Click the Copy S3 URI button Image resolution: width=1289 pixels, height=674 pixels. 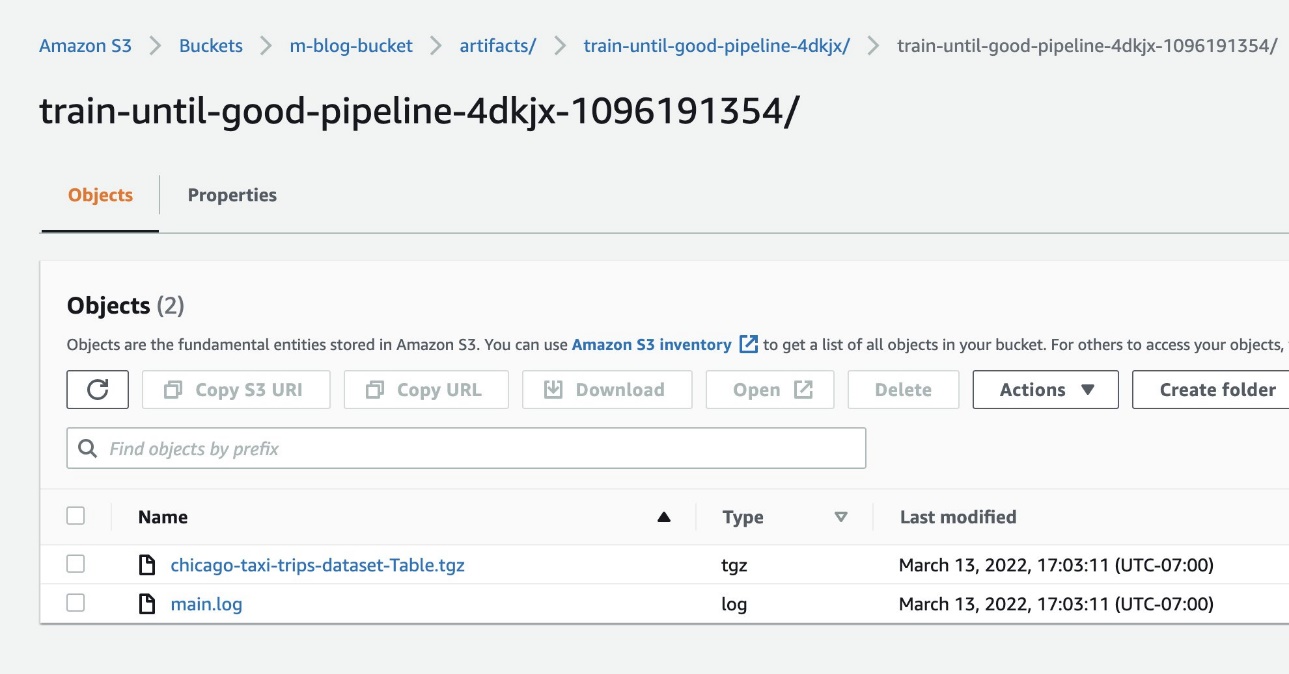click(x=236, y=390)
